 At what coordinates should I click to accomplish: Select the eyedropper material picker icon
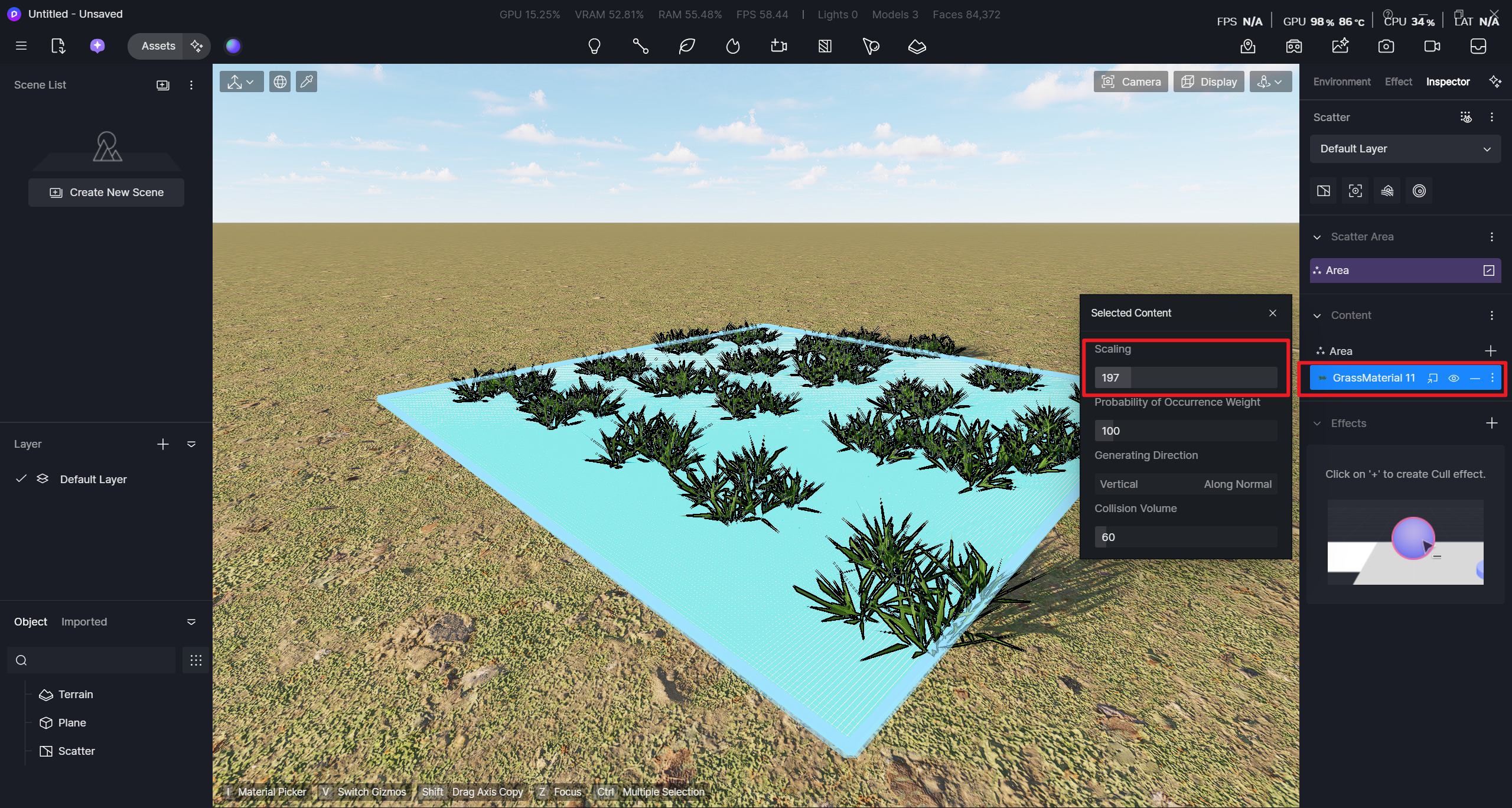pos(307,82)
